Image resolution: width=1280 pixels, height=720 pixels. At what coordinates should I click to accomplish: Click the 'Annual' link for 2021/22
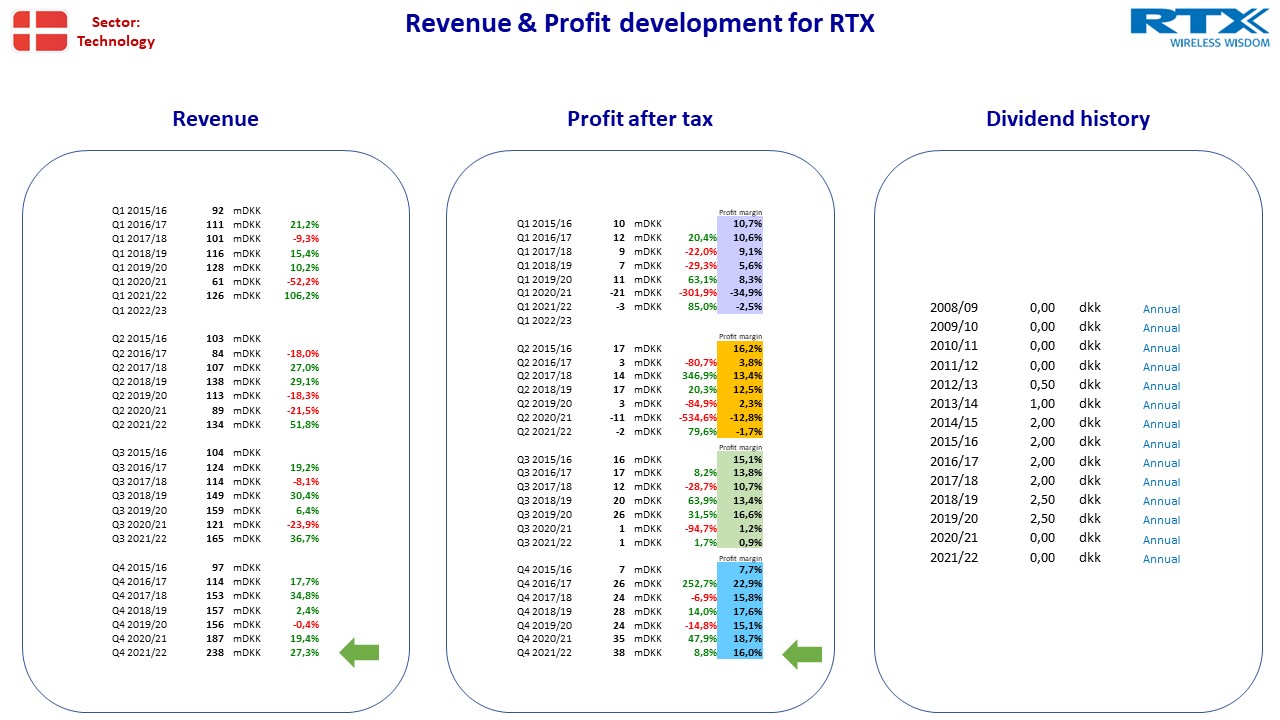(1161, 559)
